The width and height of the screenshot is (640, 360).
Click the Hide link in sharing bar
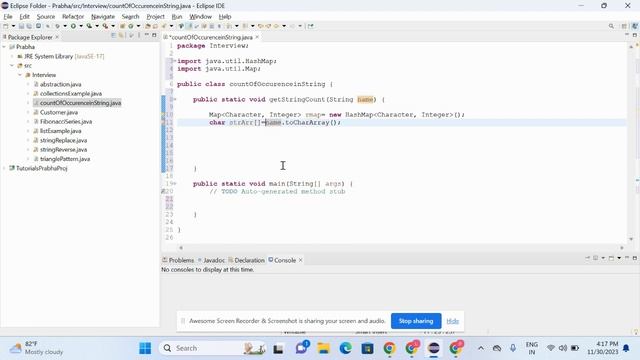click(453, 321)
